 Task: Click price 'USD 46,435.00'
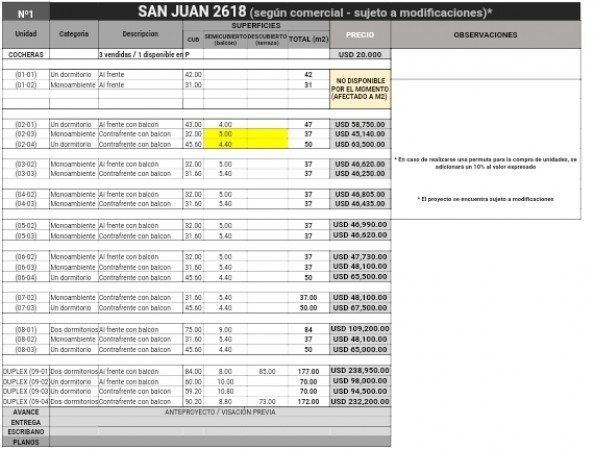[360, 204]
